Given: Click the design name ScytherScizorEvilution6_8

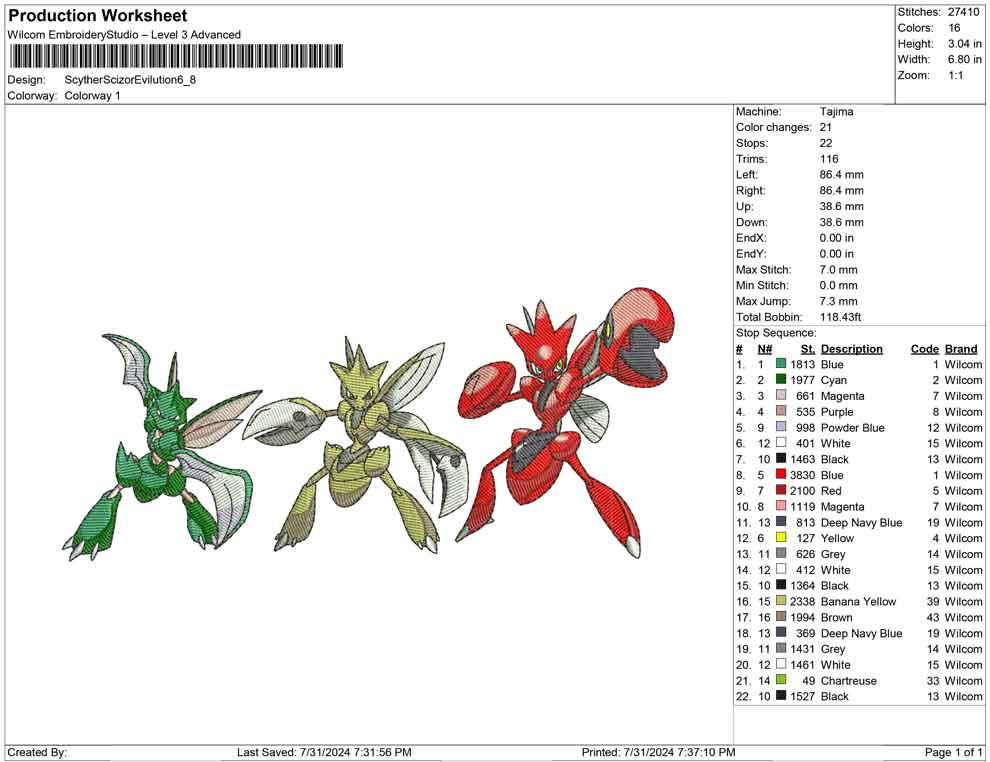Looking at the screenshot, I should click(x=130, y=80).
